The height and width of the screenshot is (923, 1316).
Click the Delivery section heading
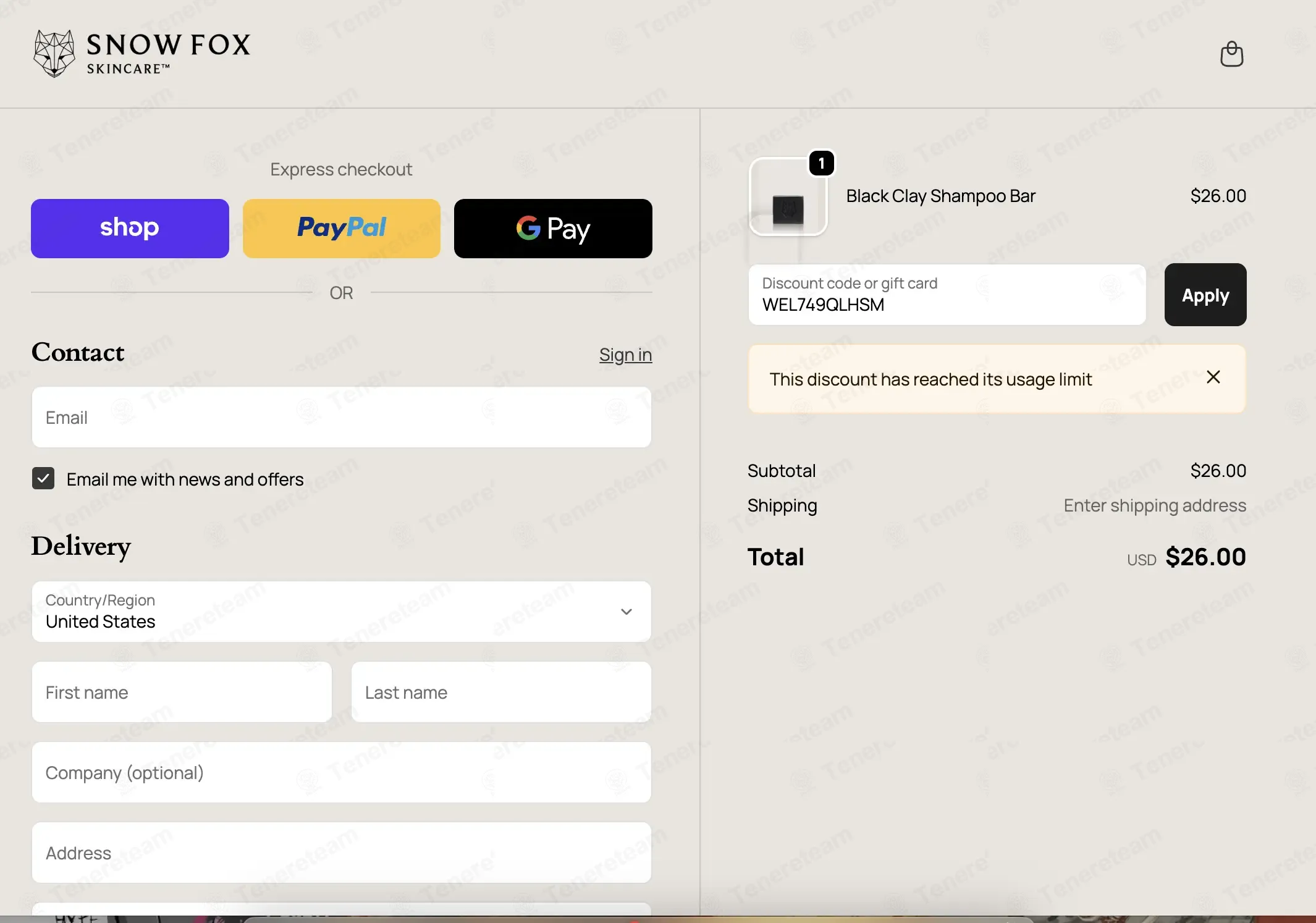[81, 546]
